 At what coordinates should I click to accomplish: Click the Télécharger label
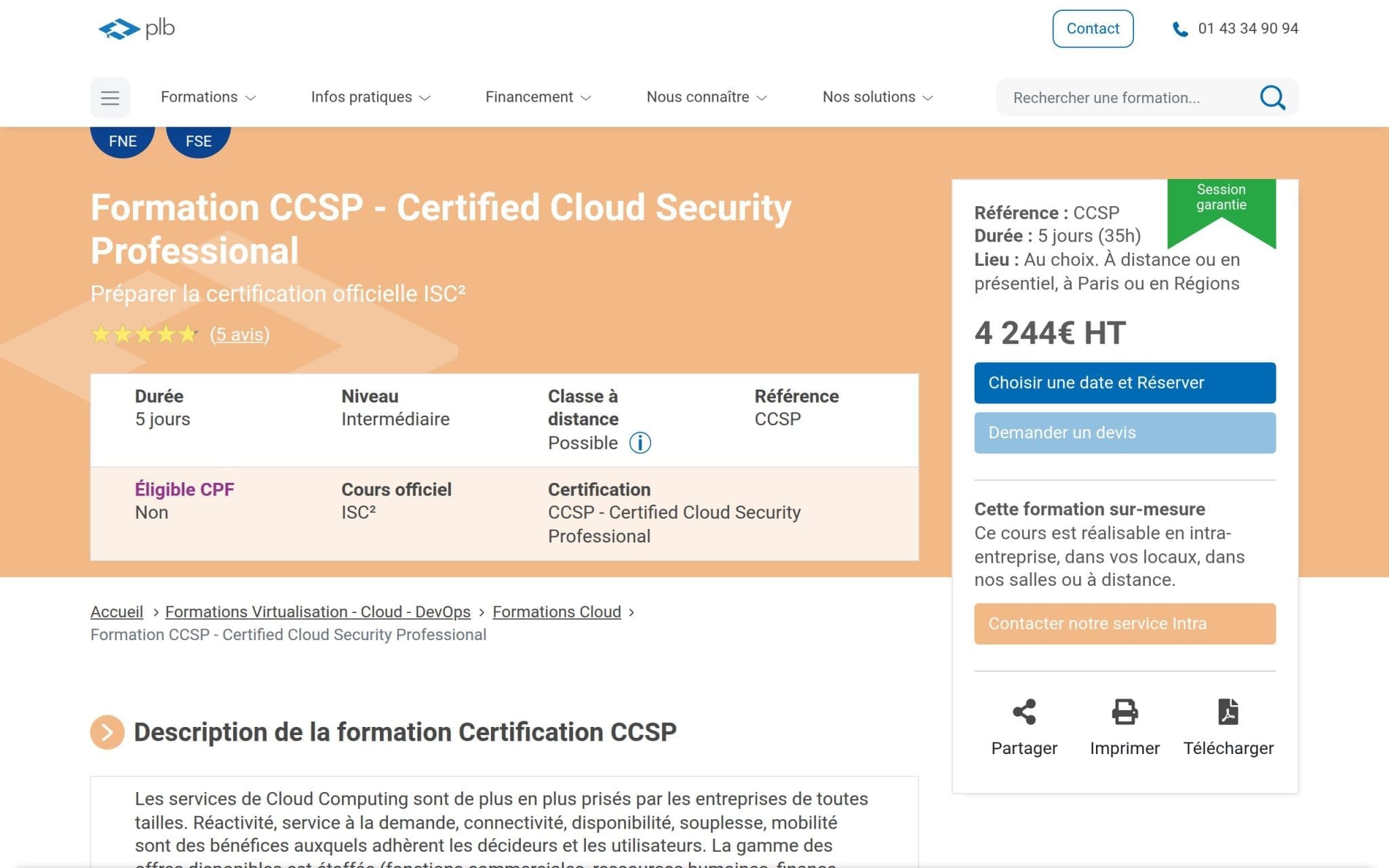1228,748
